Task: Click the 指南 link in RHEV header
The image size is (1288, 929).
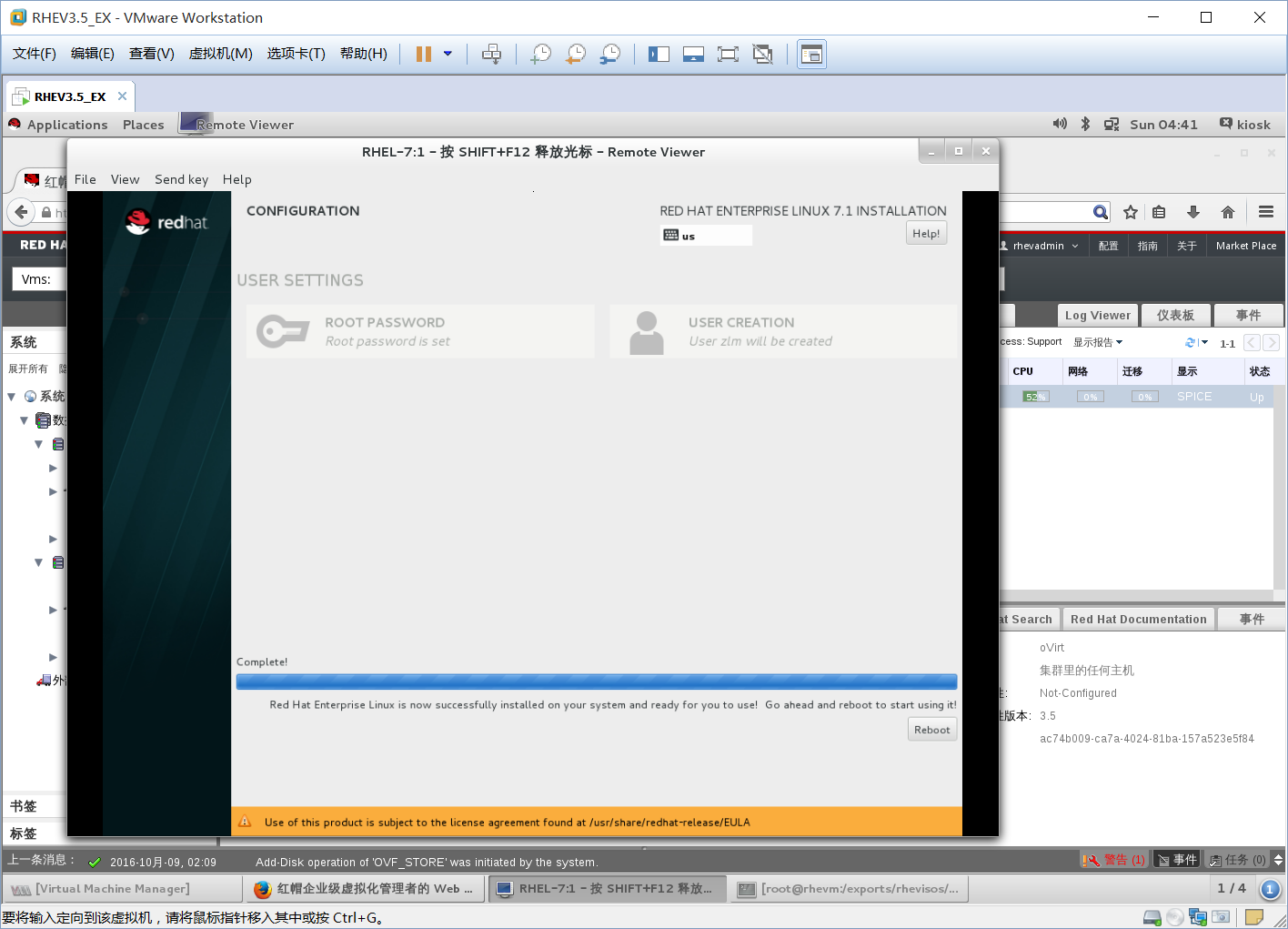Action: [x=1148, y=246]
